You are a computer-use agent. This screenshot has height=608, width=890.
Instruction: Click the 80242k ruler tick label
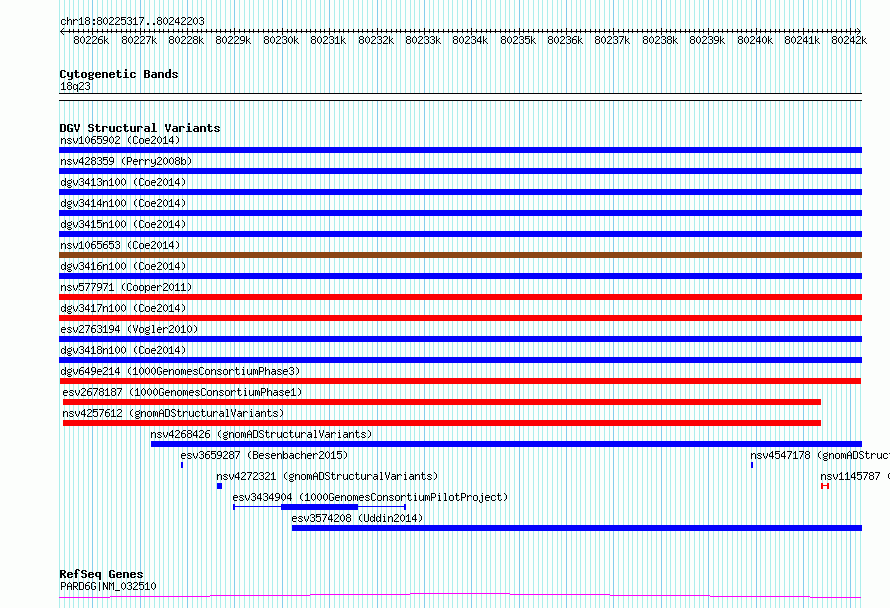(x=849, y=40)
